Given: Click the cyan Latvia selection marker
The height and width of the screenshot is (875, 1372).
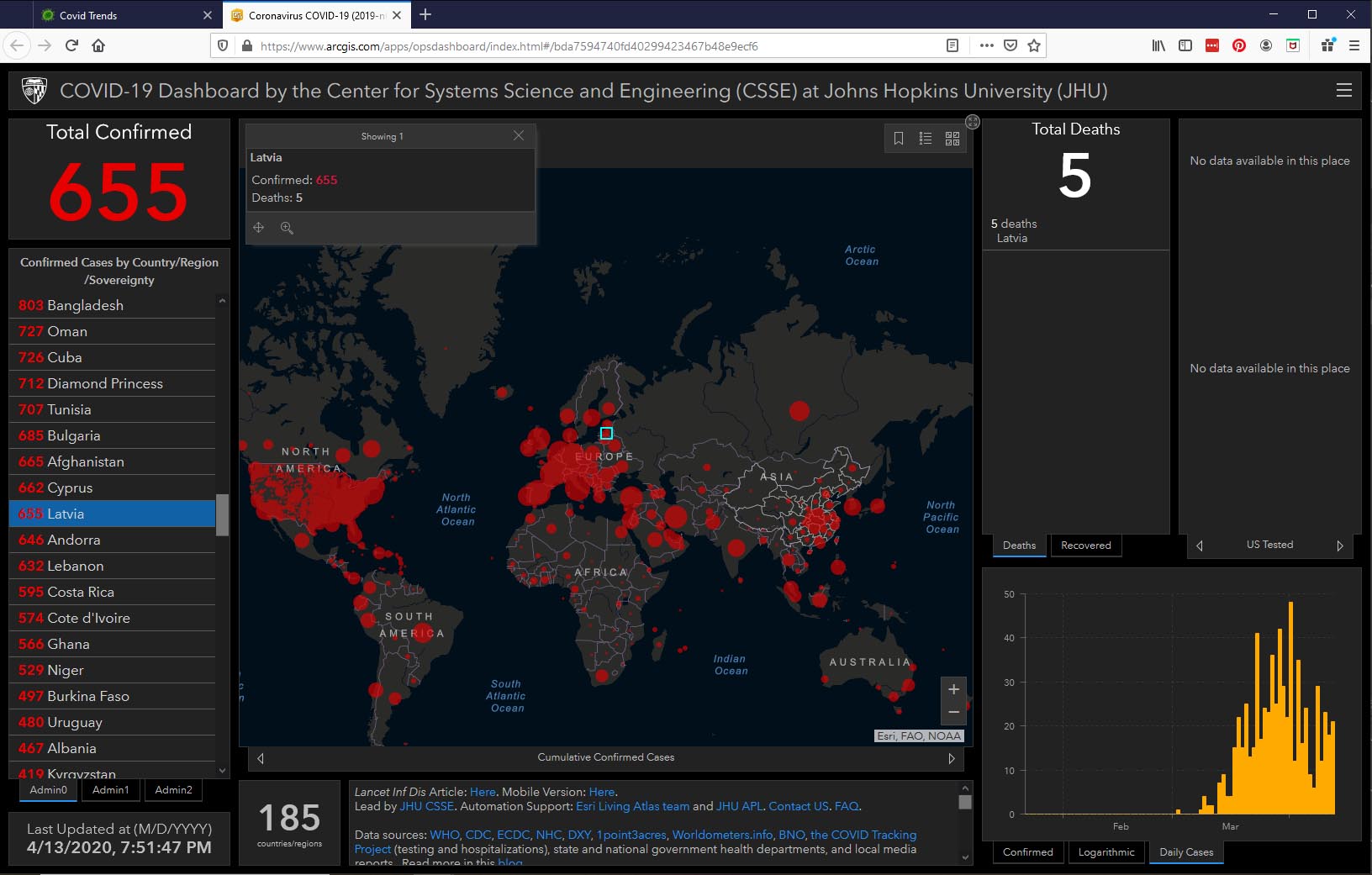Looking at the screenshot, I should coord(606,433).
